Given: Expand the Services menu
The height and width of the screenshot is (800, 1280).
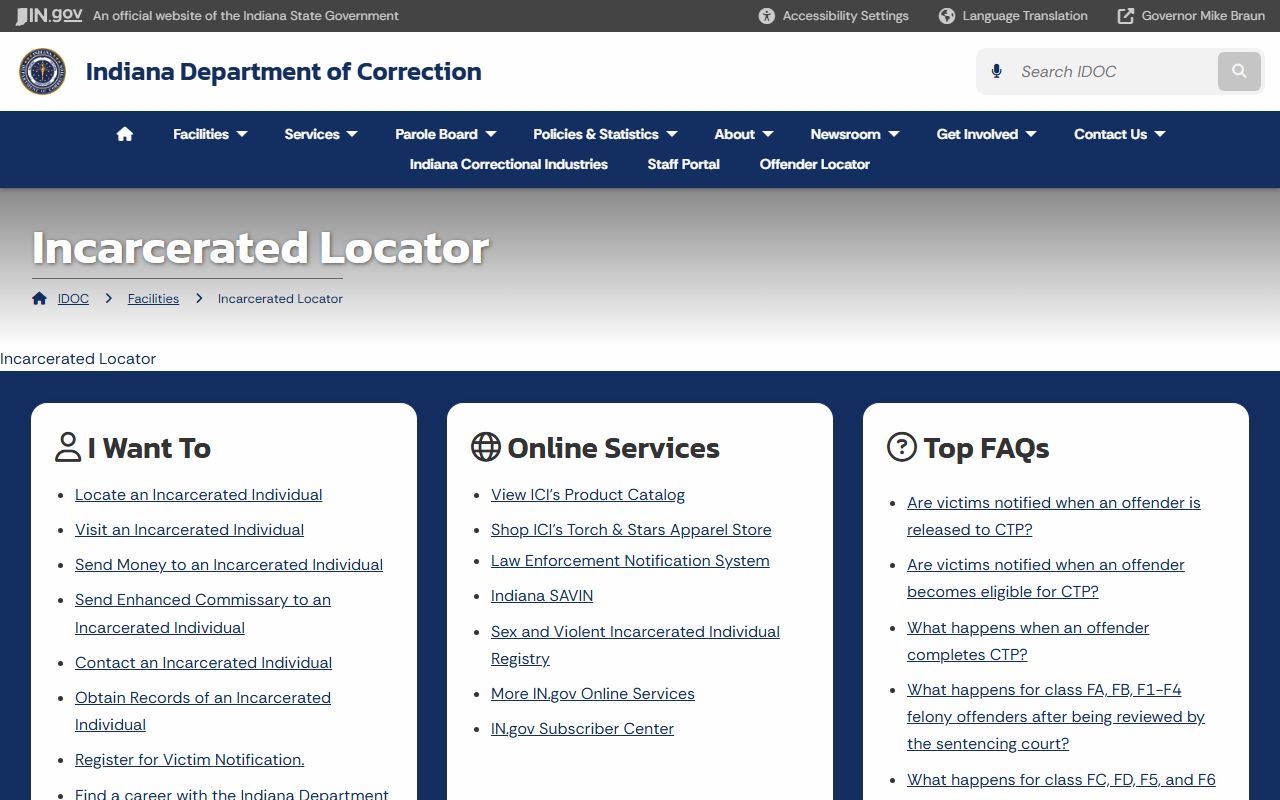Looking at the screenshot, I should point(321,134).
